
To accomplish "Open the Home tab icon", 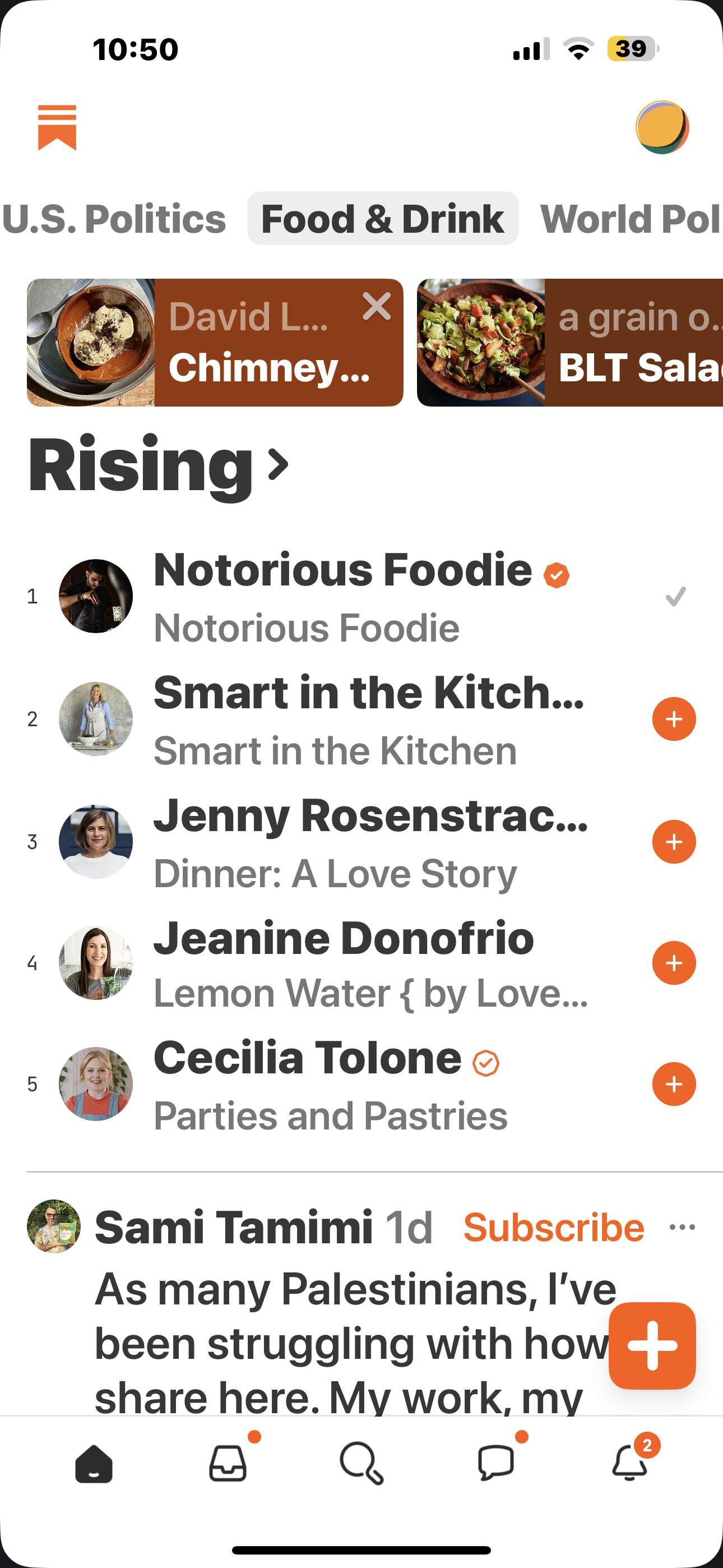I will [x=94, y=1463].
